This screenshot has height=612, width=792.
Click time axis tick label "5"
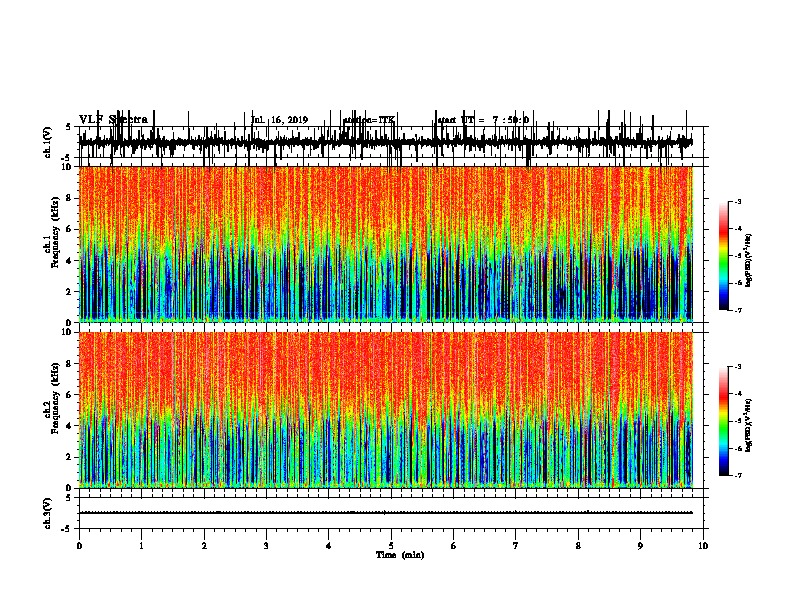coord(391,545)
